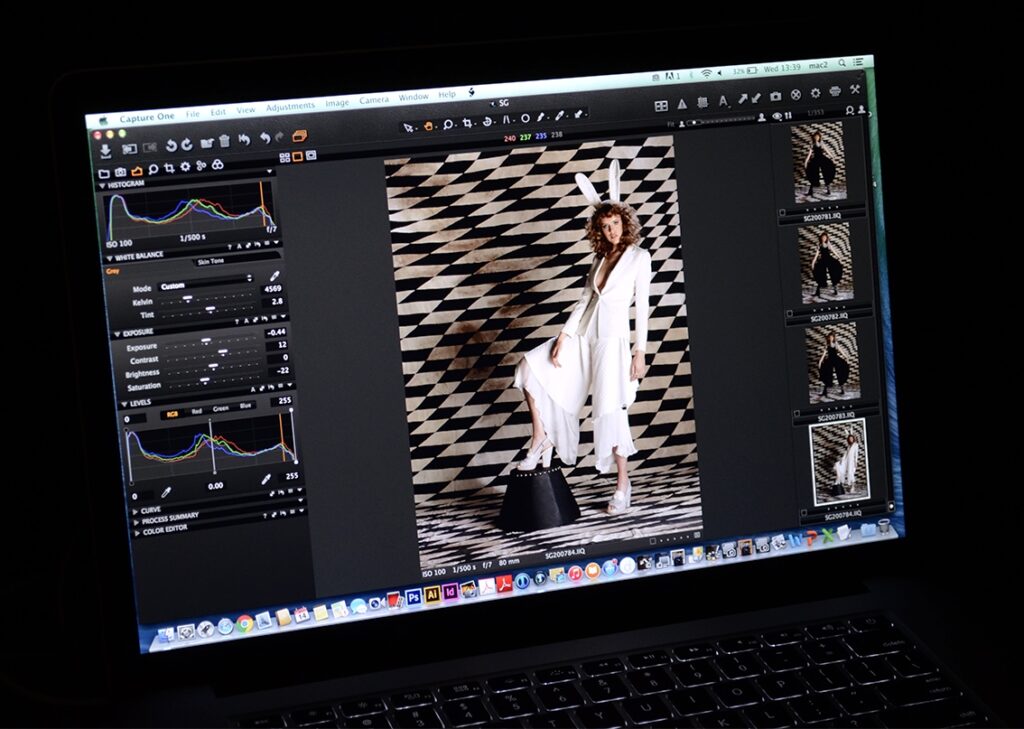
Task: Open the Adjustments menu
Action: coord(290,107)
